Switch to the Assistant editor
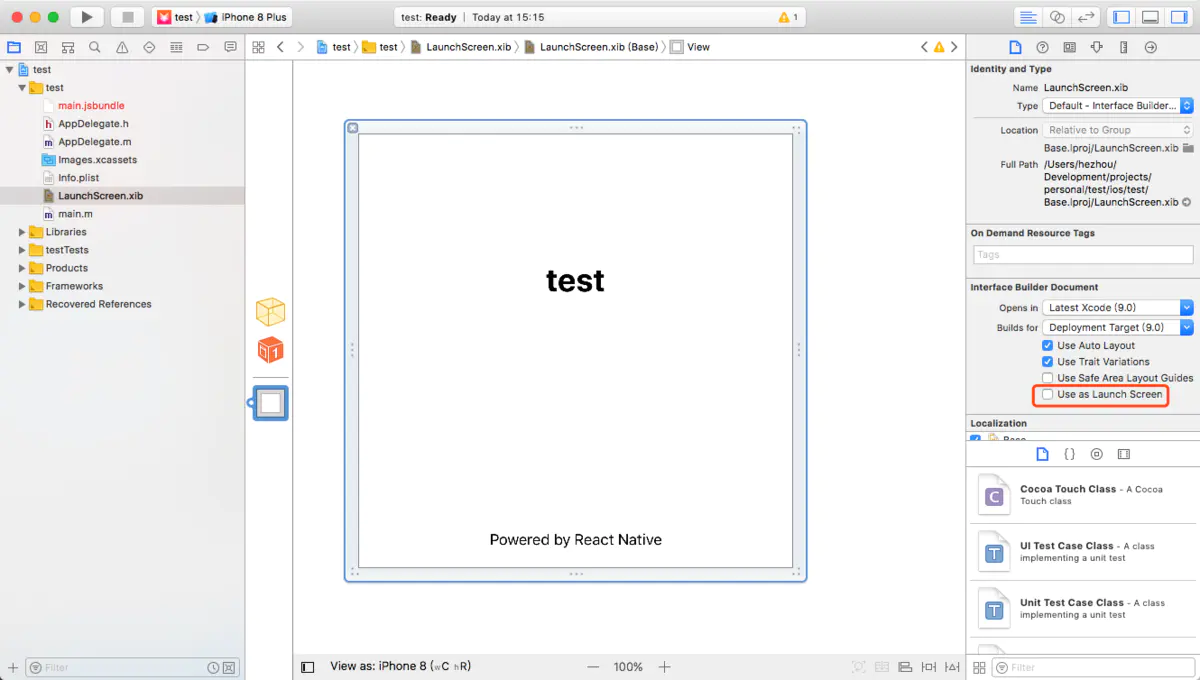The image size is (1200, 680). [x=1057, y=17]
